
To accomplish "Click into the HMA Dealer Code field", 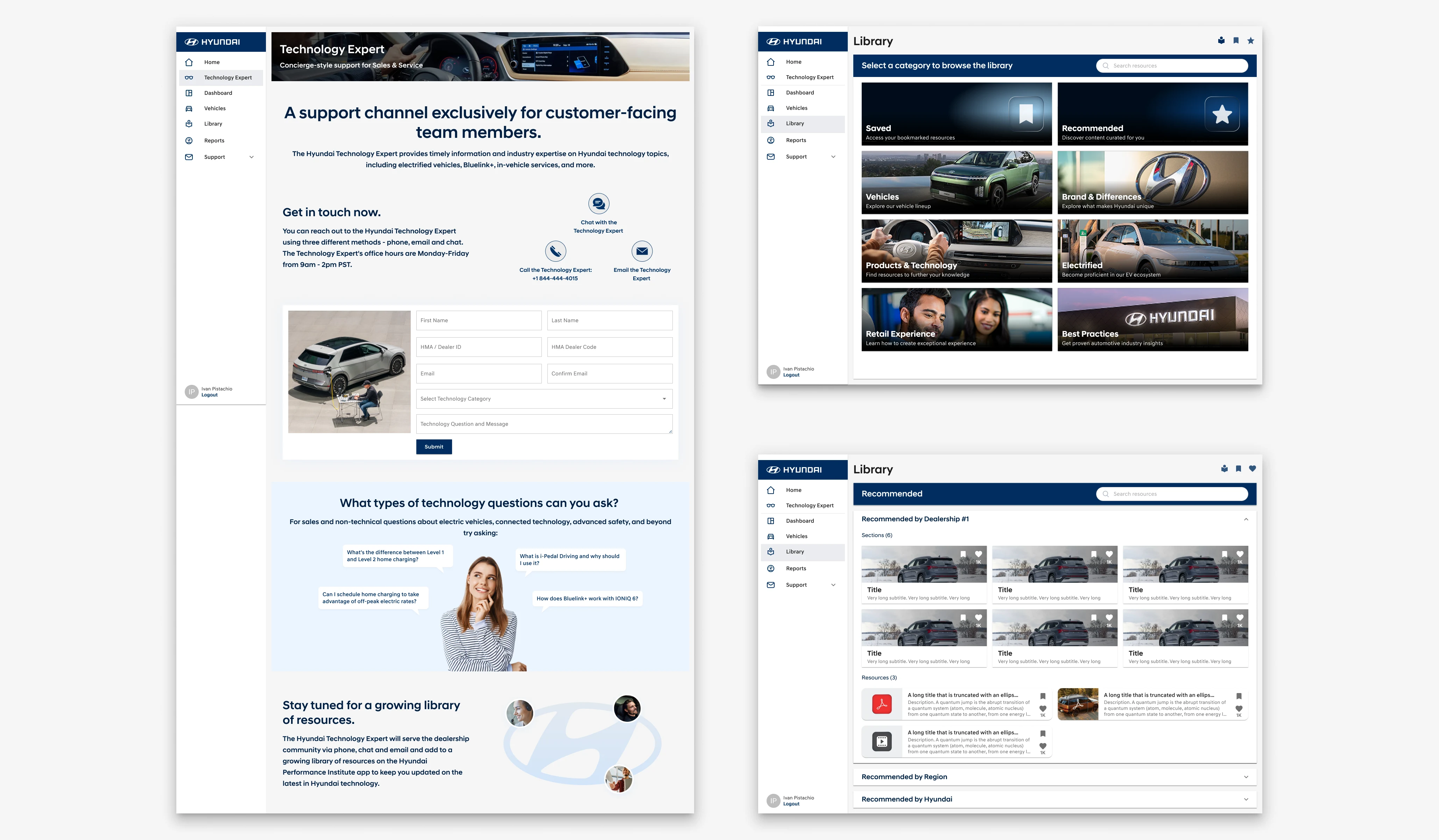I will 610,347.
